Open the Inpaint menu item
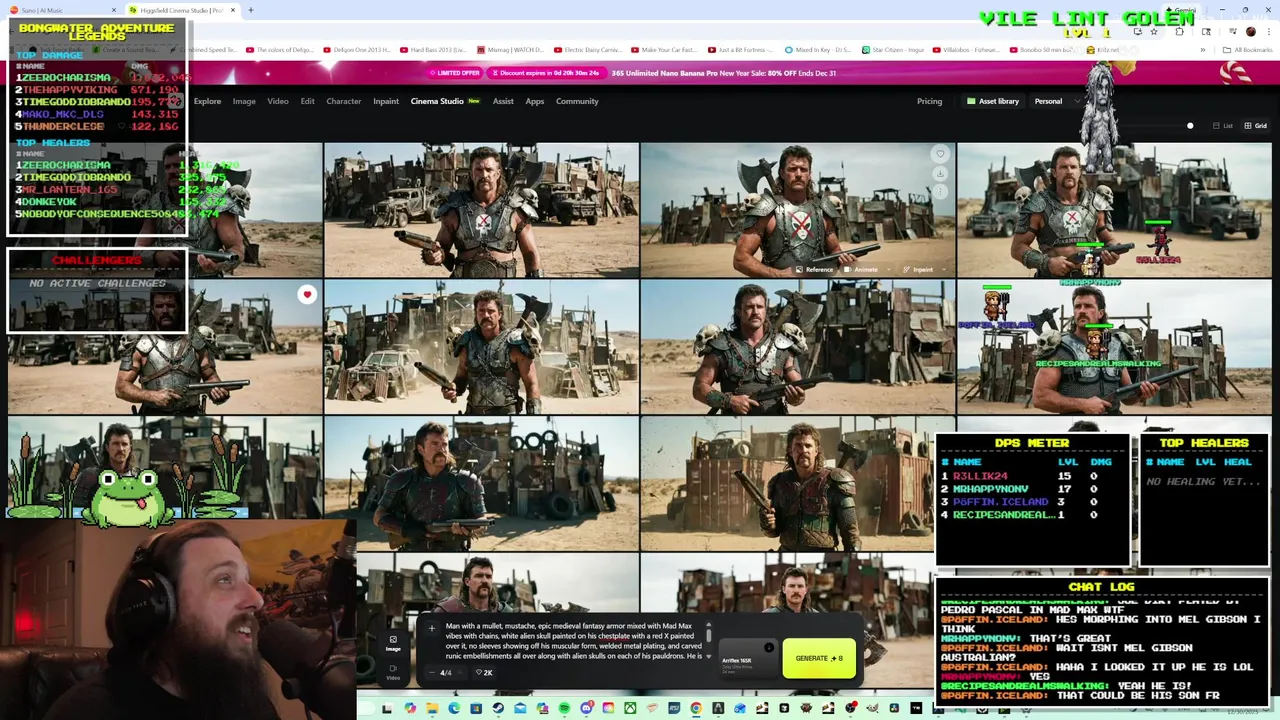 click(386, 101)
